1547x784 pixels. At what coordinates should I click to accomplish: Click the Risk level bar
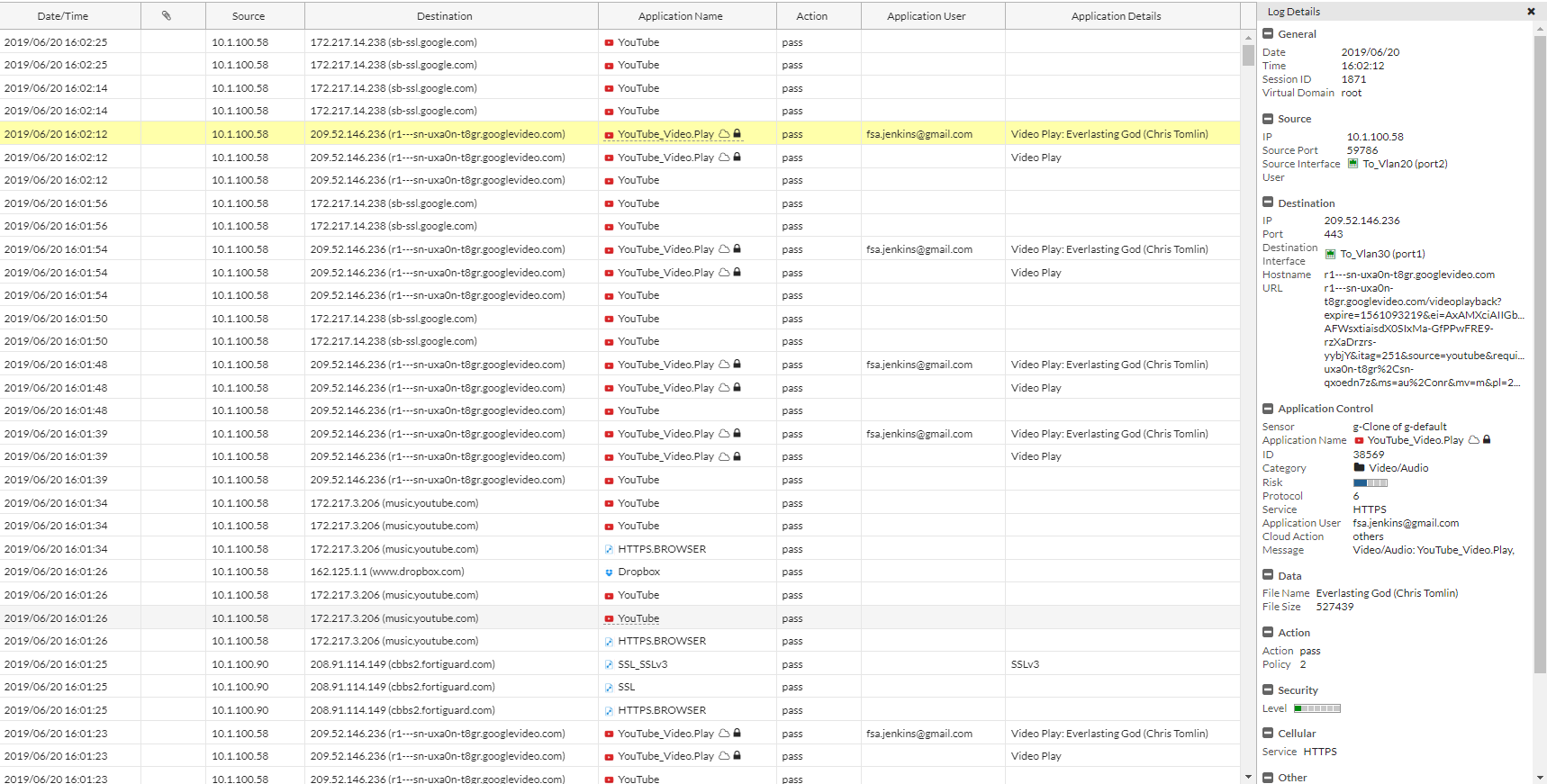click(1370, 483)
